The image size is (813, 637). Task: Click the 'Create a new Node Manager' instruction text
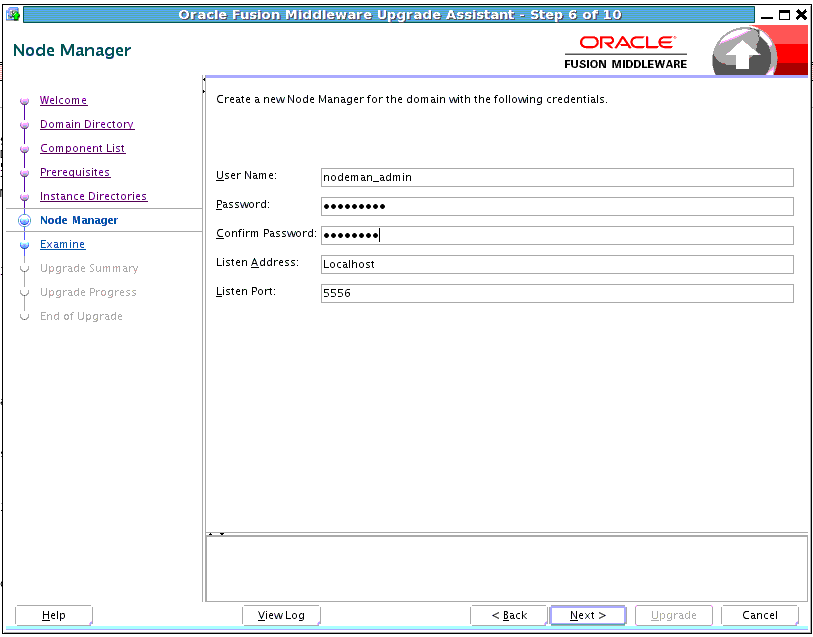point(412,99)
